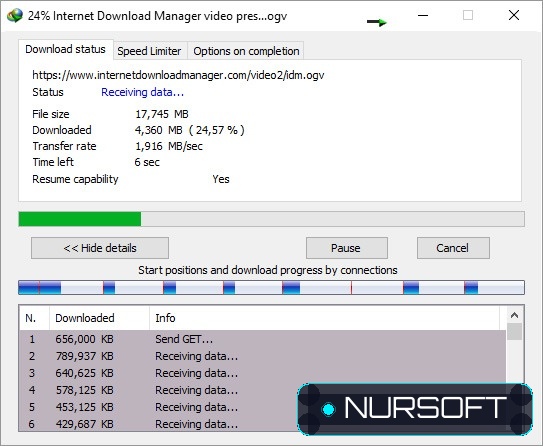Viewport: 543px width, 446px height.
Task: Select connection row 2 with 789,937 KB
Action: pyautogui.click(x=262, y=356)
